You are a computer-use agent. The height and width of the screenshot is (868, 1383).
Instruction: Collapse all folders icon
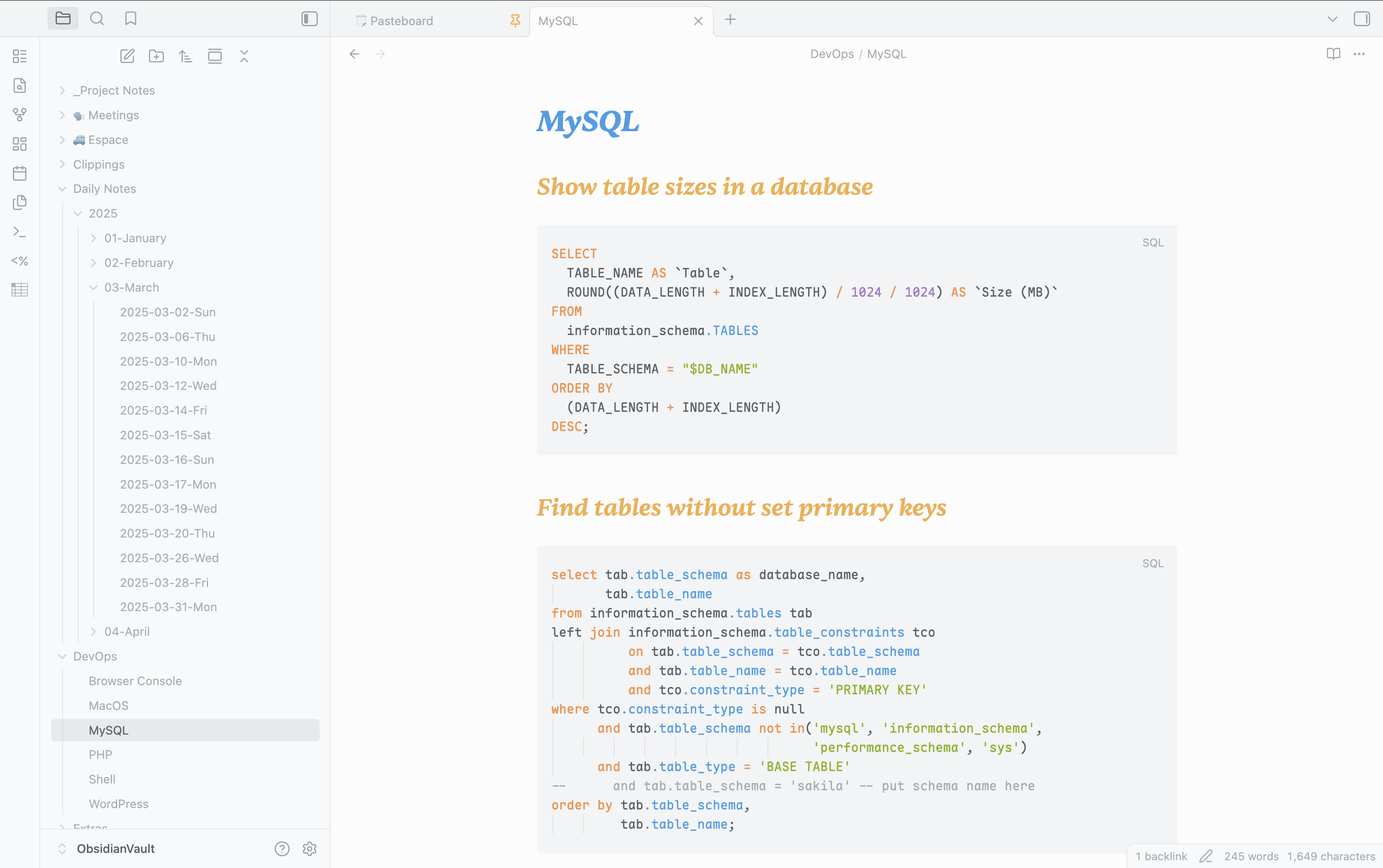(x=244, y=56)
